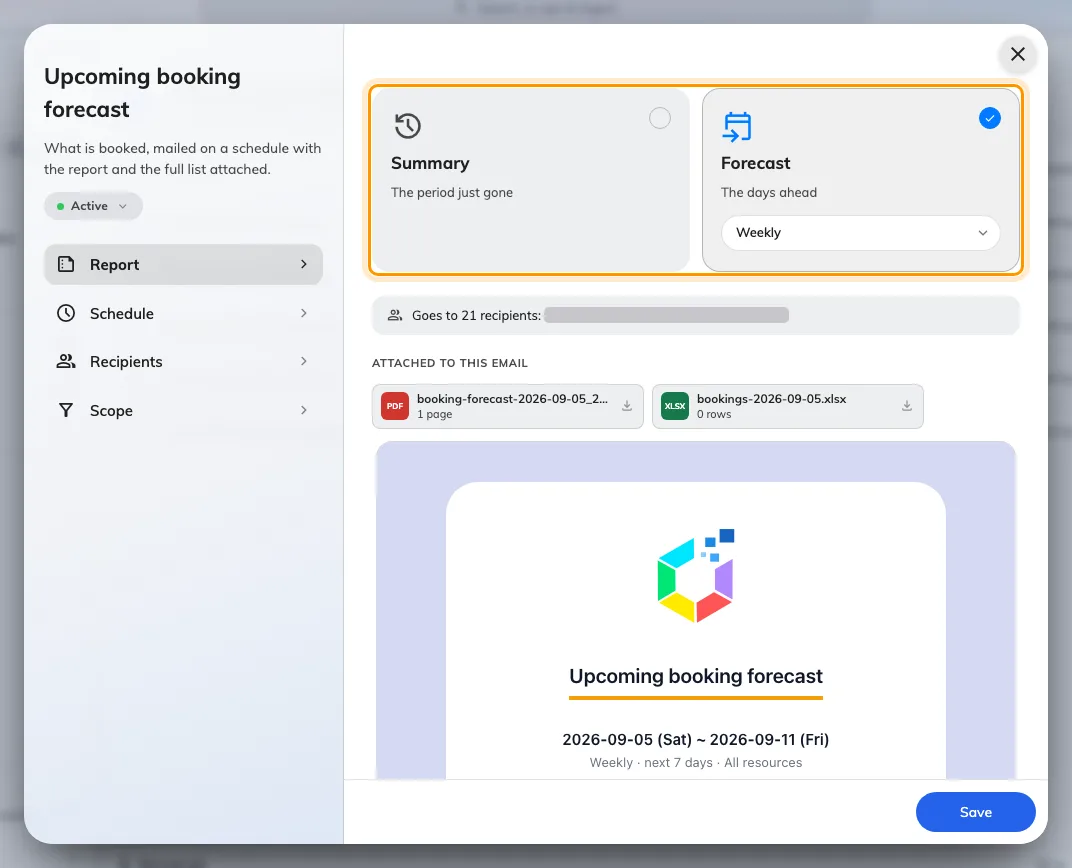
Task: Click the Scope filter funnel icon
Action: [x=66, y=410]
